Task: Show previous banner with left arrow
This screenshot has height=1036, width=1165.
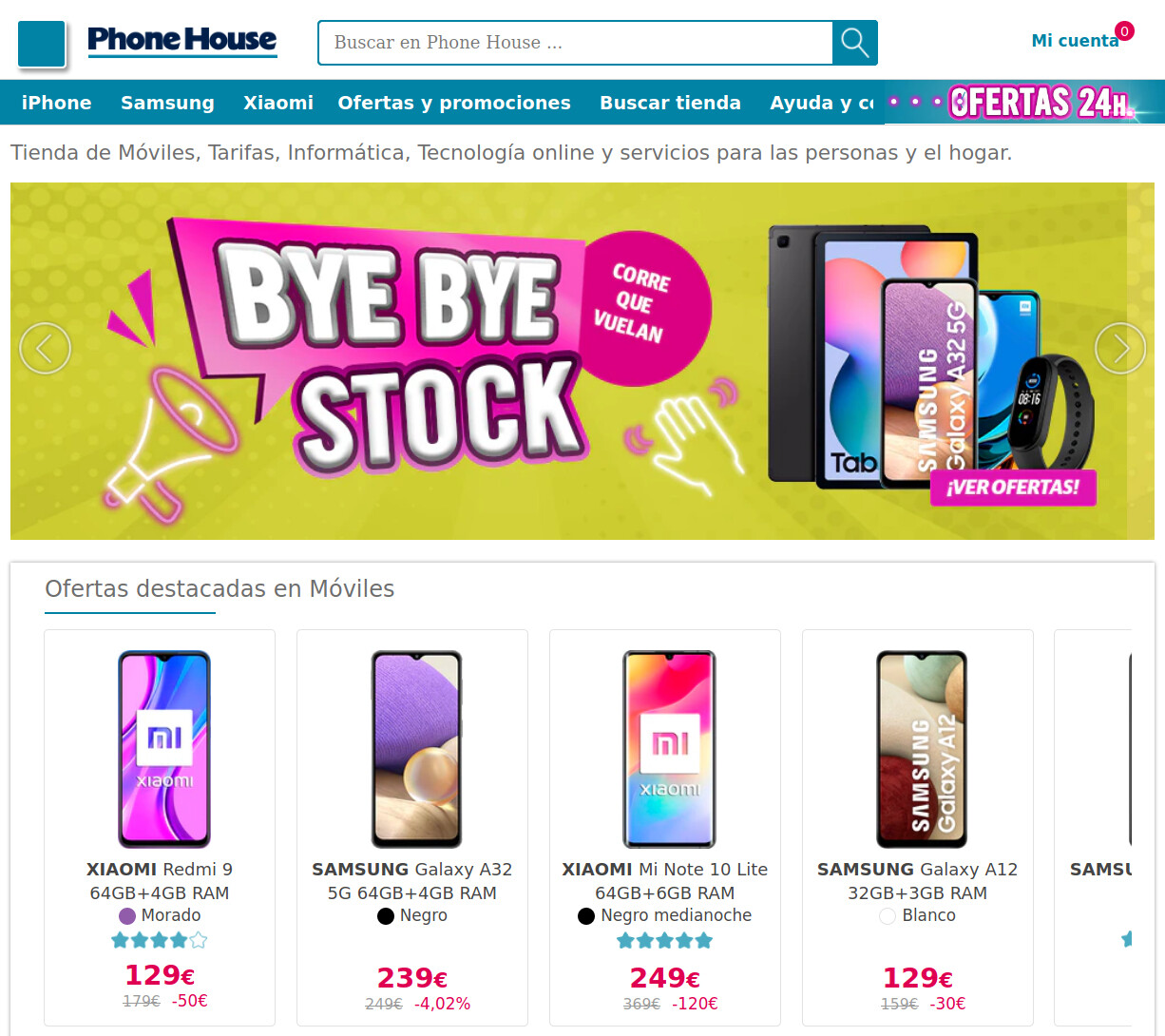Action: 46,349
